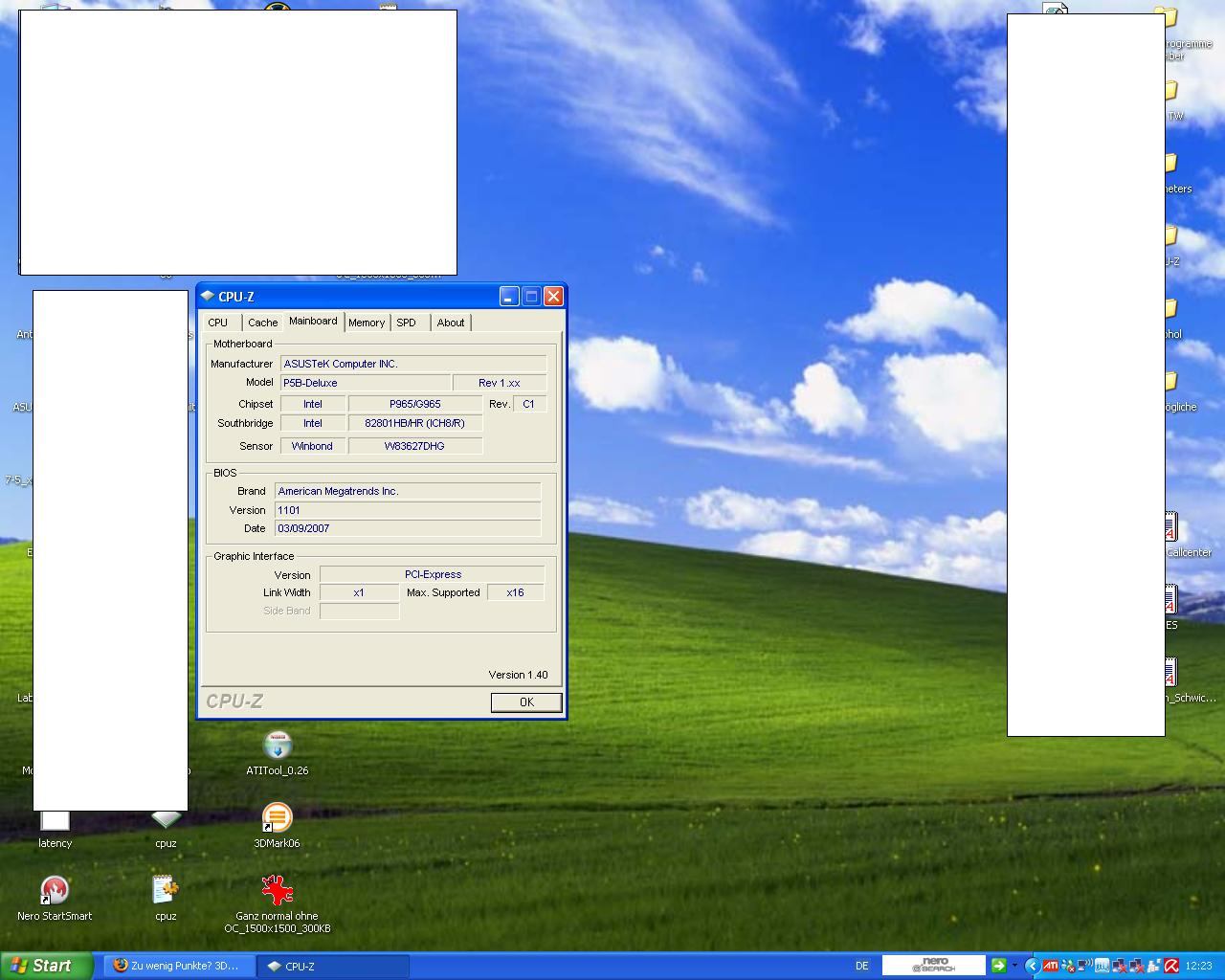Open the red splat IrfanView image Ganz normal ohne OC
1225x980 pixels.
point(278,903)
